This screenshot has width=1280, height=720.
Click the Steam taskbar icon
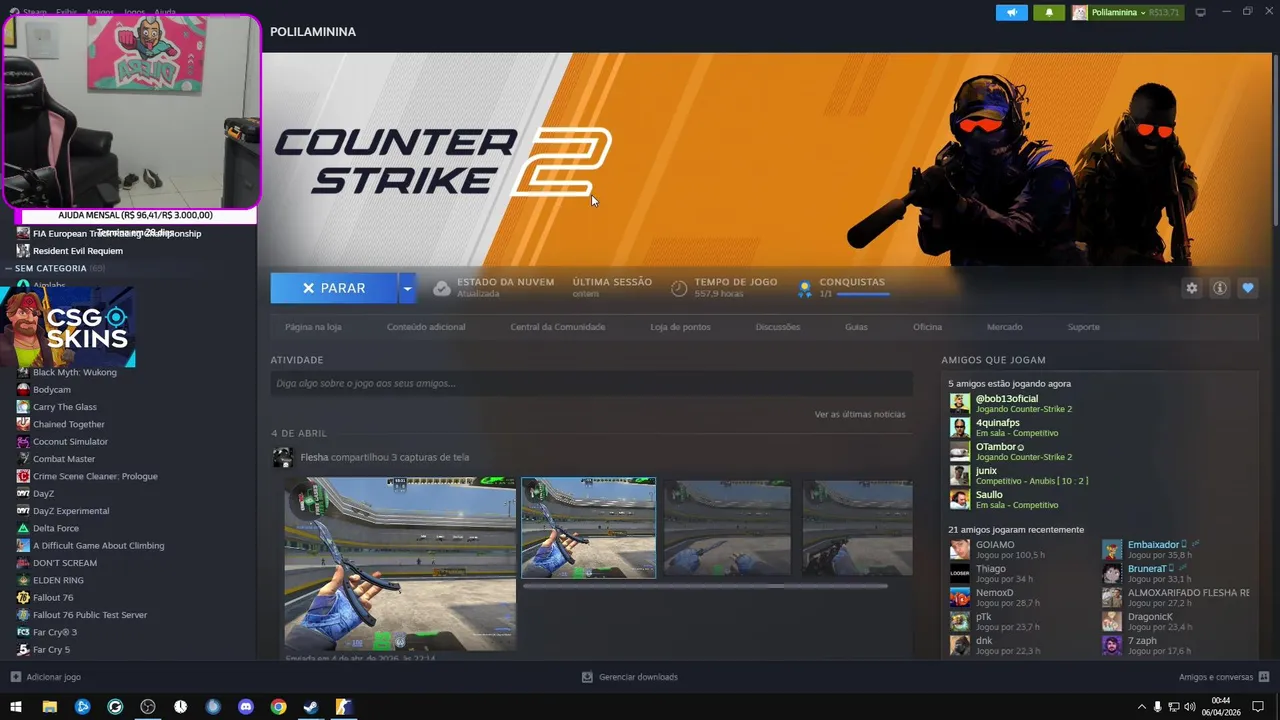311,707
